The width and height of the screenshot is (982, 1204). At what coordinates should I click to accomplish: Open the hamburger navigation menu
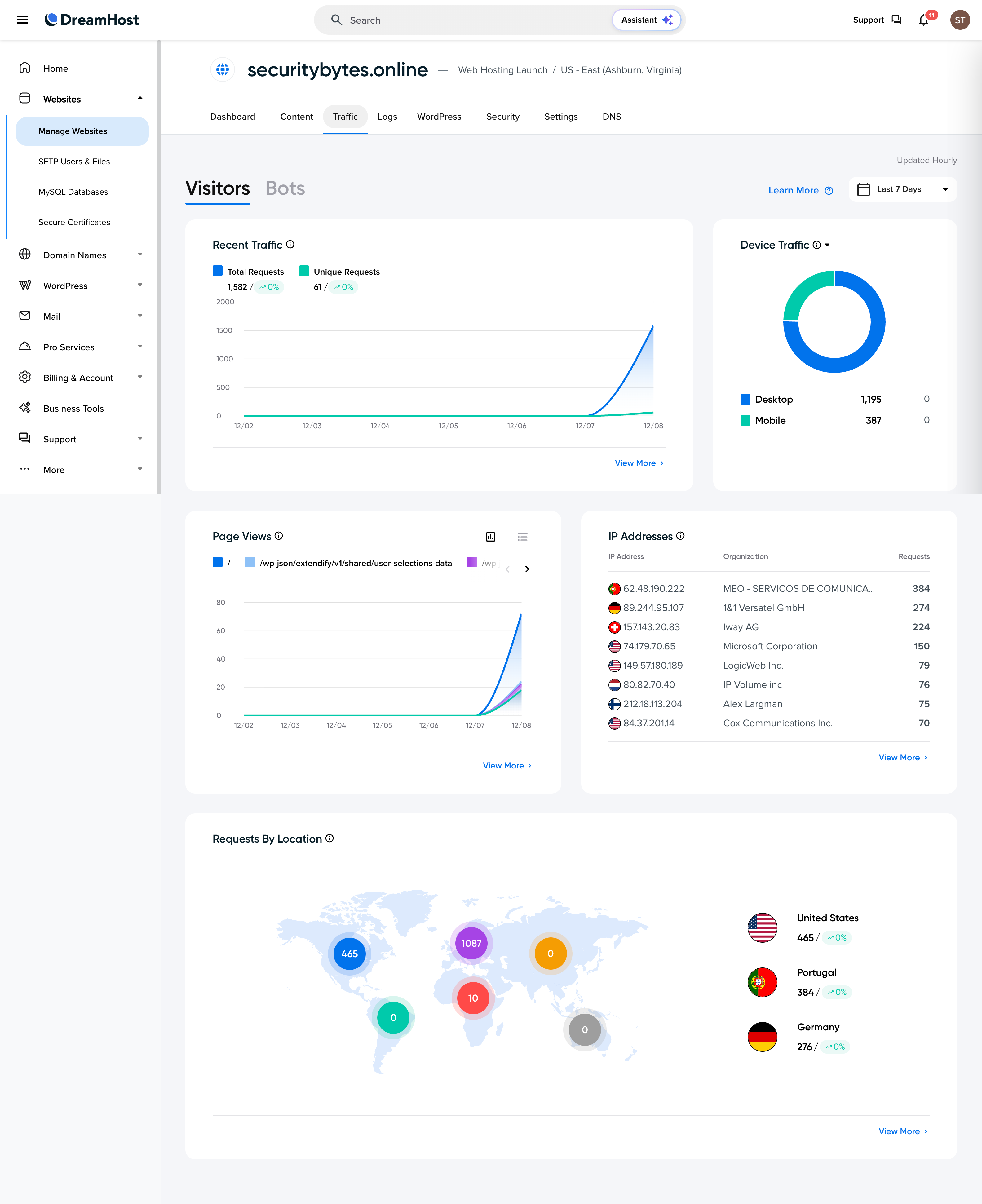pyautogui.click(x=22, y=20)
